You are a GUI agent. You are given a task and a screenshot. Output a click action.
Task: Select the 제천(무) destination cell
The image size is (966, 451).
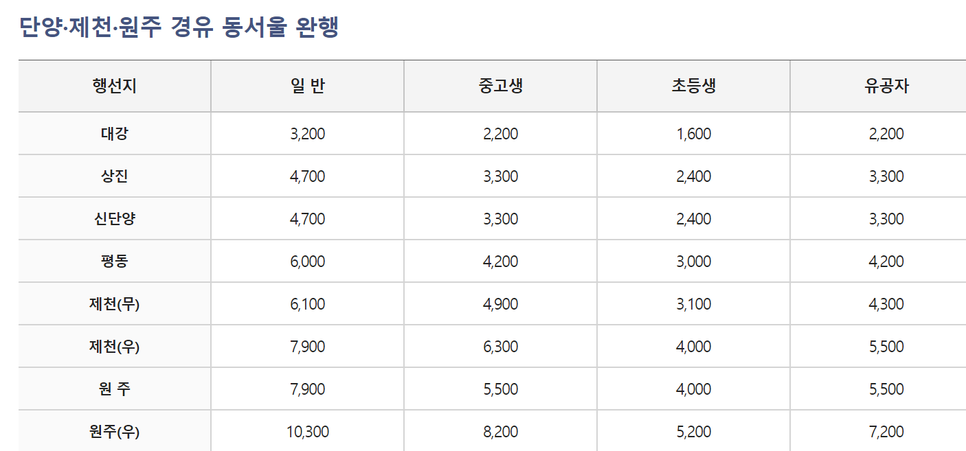tap(115, 304)
